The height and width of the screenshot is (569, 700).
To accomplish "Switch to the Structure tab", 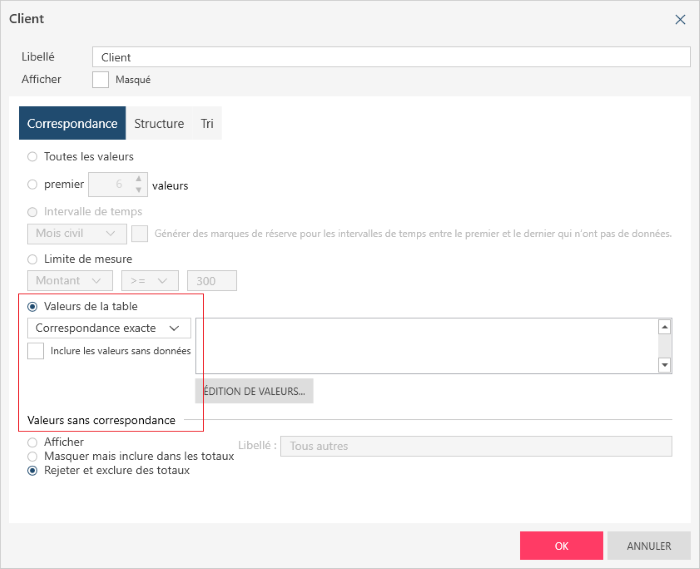I will tap(159, 123).
